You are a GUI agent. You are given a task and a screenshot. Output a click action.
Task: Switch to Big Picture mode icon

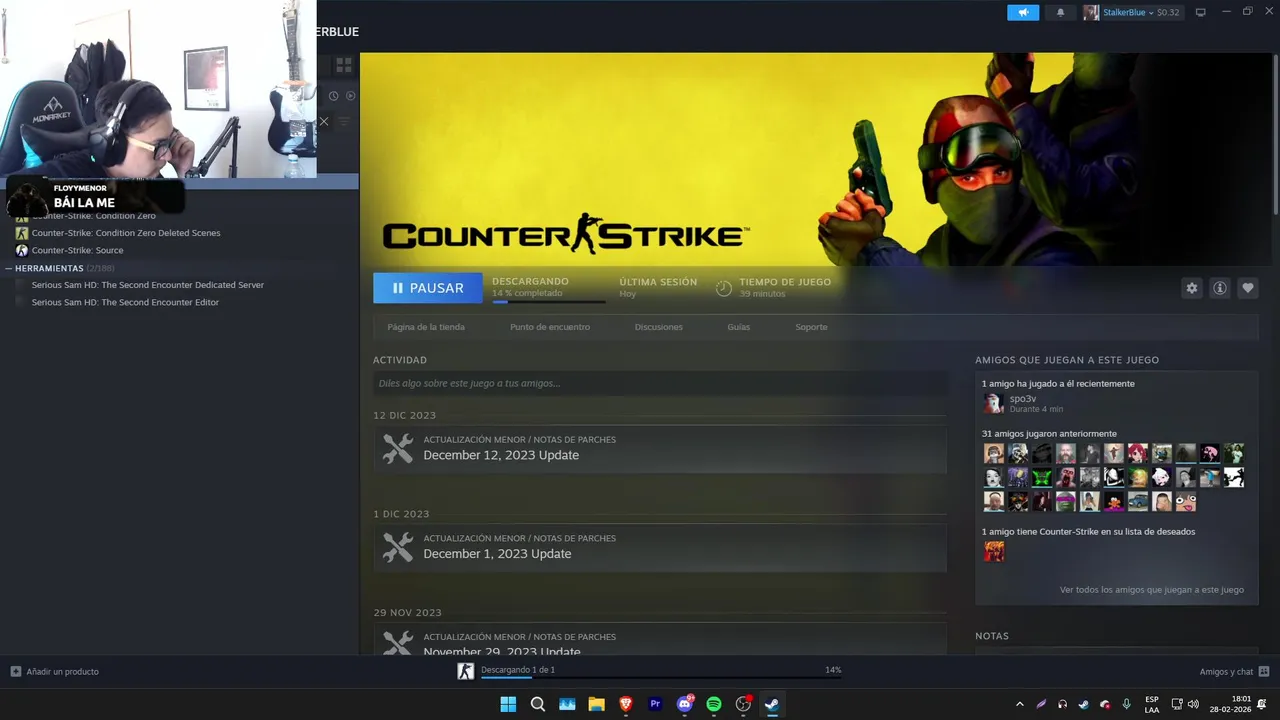1200,12
